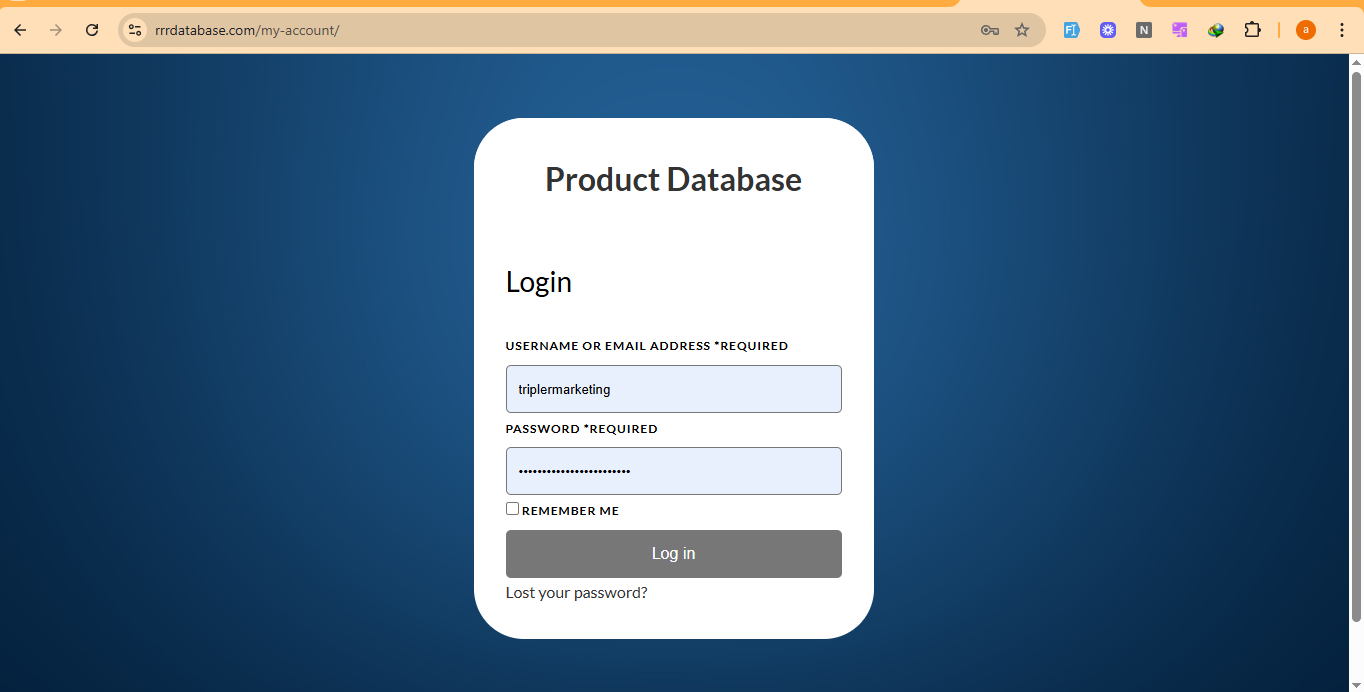This screenshot has width=1364, height=692.
Task: Click the browser back arrow
Action: click(x=20, y=30)
